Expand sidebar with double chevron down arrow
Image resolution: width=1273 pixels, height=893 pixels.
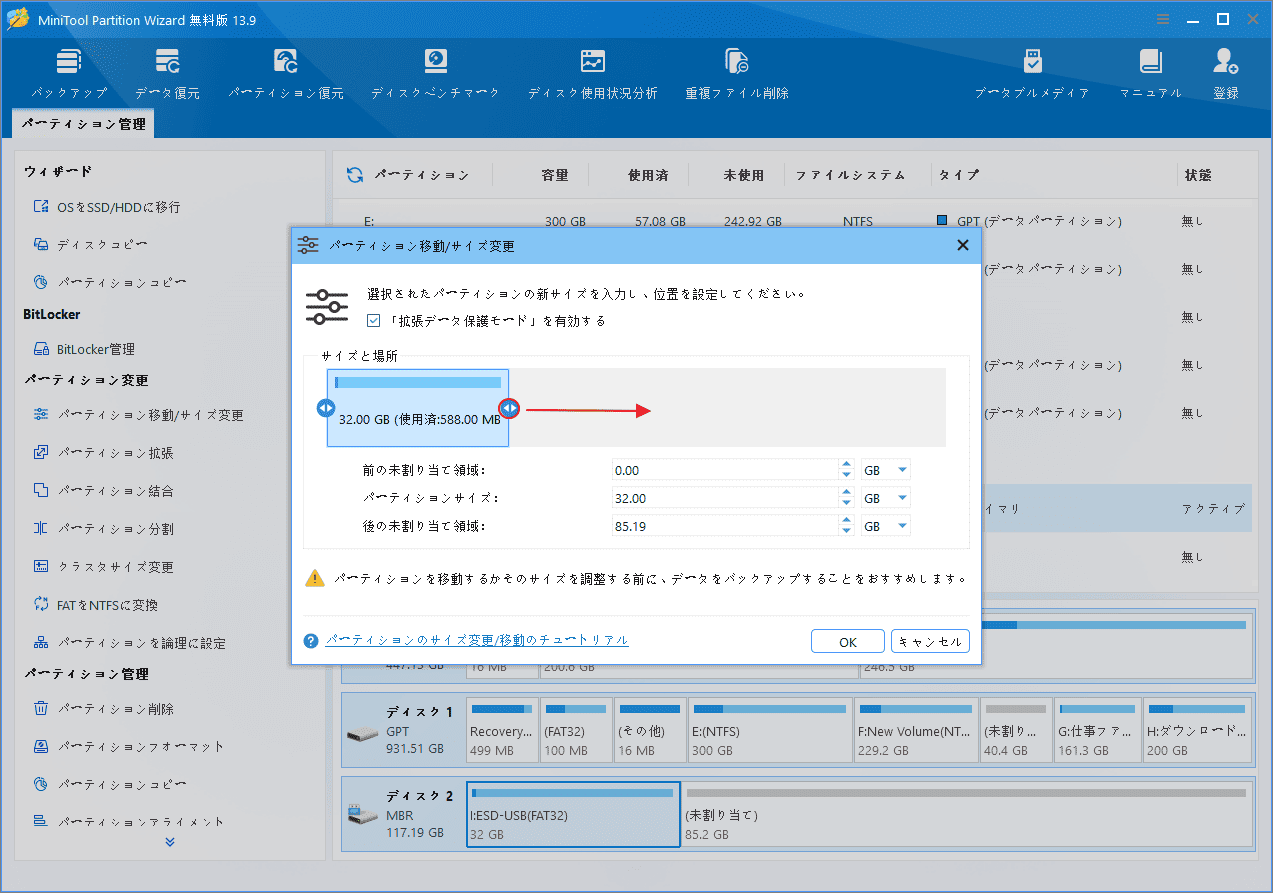pos(170,842)
